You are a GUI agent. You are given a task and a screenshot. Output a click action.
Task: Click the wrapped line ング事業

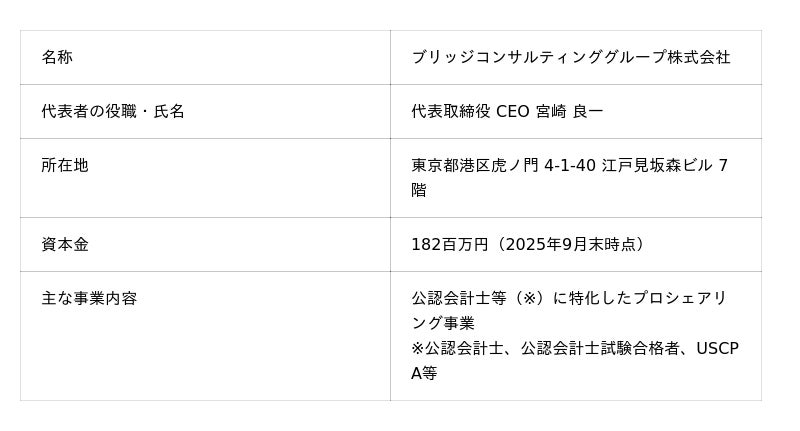(443, 323)
